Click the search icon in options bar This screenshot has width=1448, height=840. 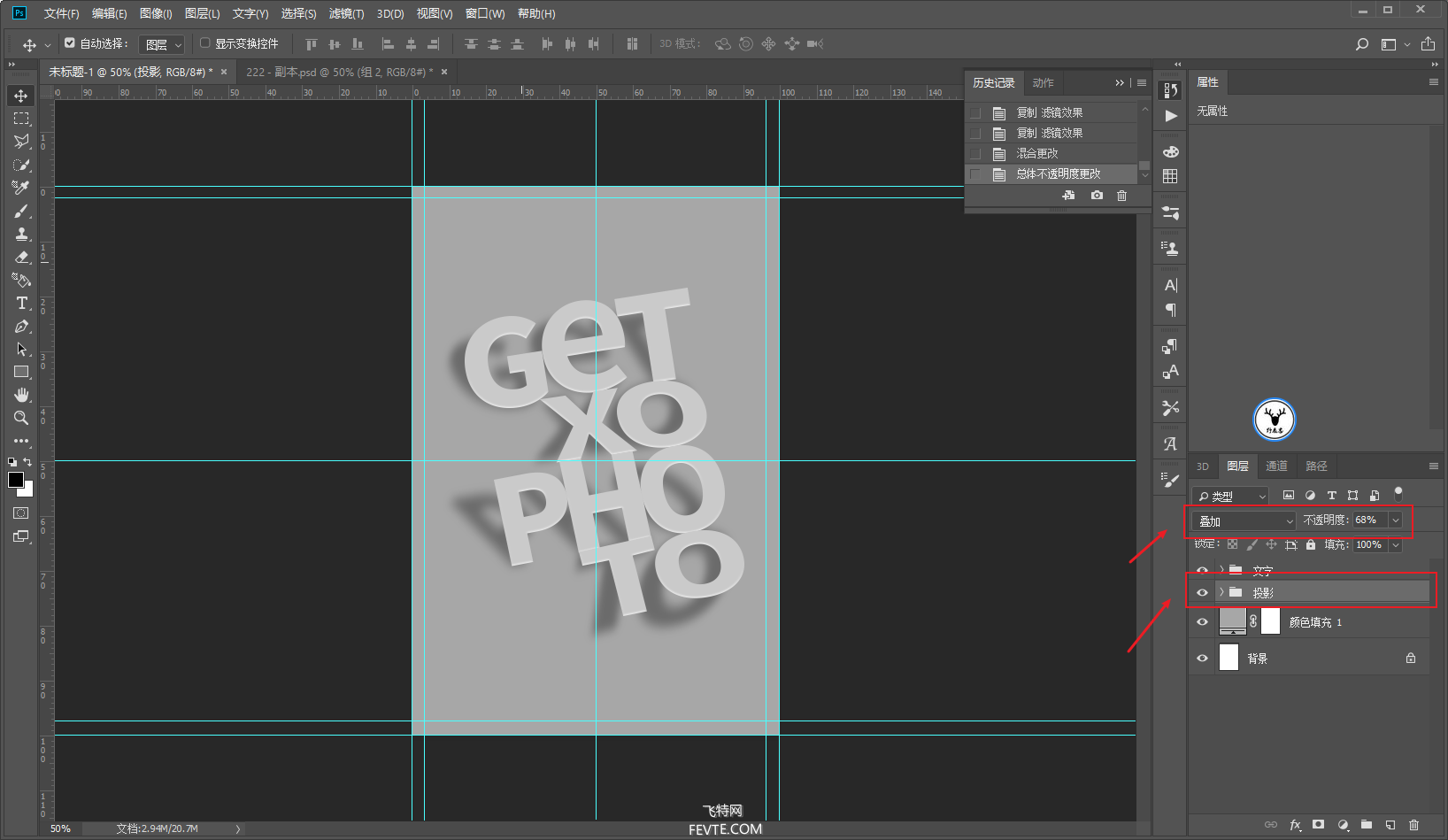(x=1362, y=44)
